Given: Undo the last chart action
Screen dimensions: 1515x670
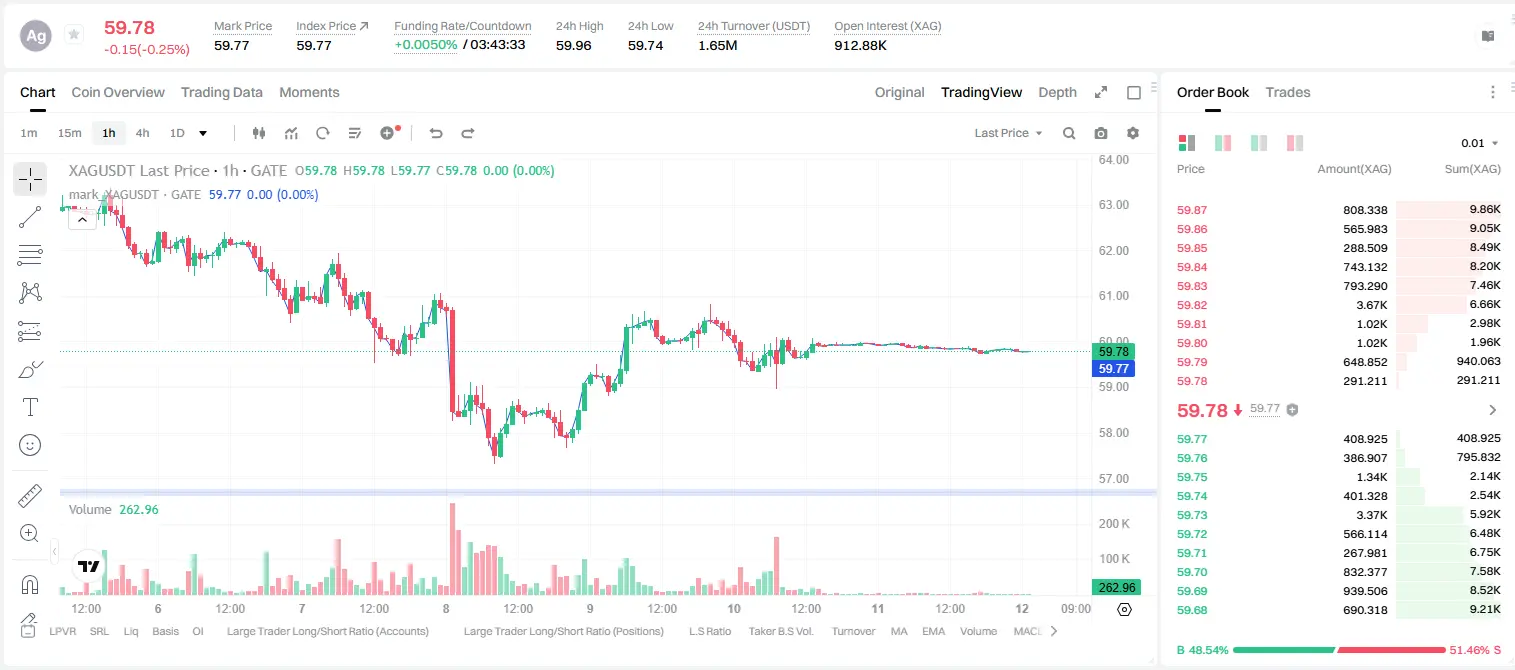Looking at the screenshot, I should tap(436, 133).
